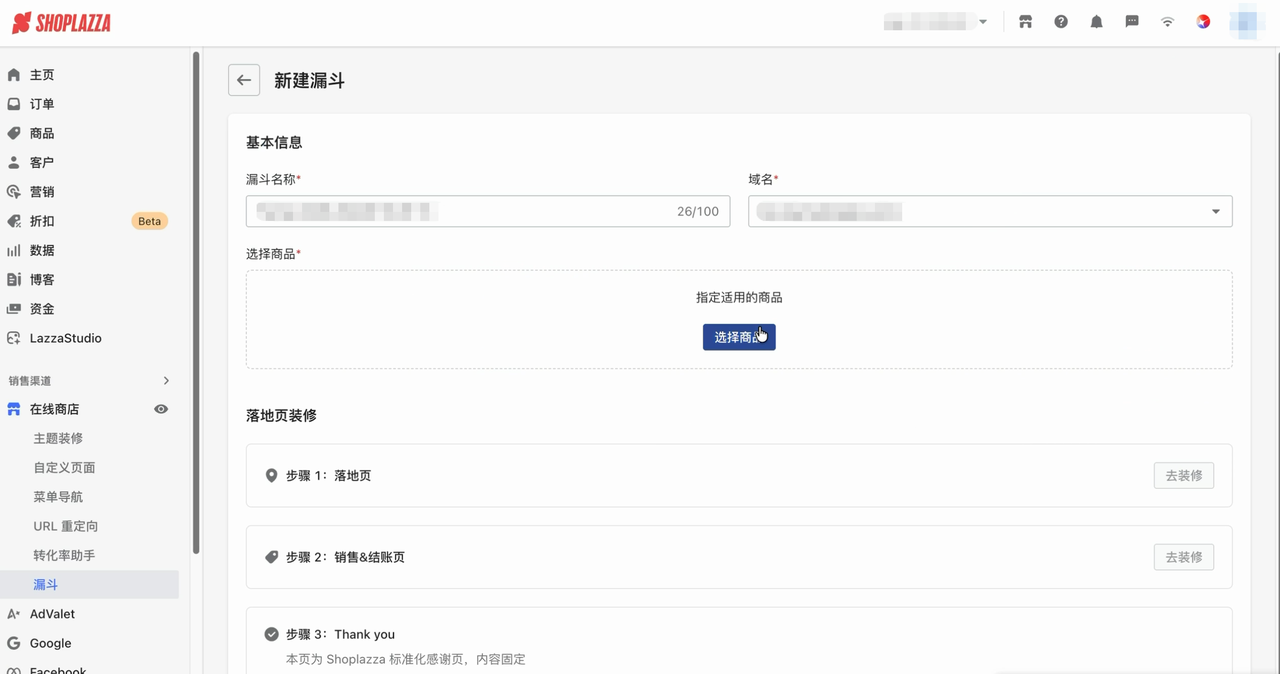Click the colorful circle icon in top bar
The height and width of the screenshot is (674, 1280).
[x=1203, y=22]
